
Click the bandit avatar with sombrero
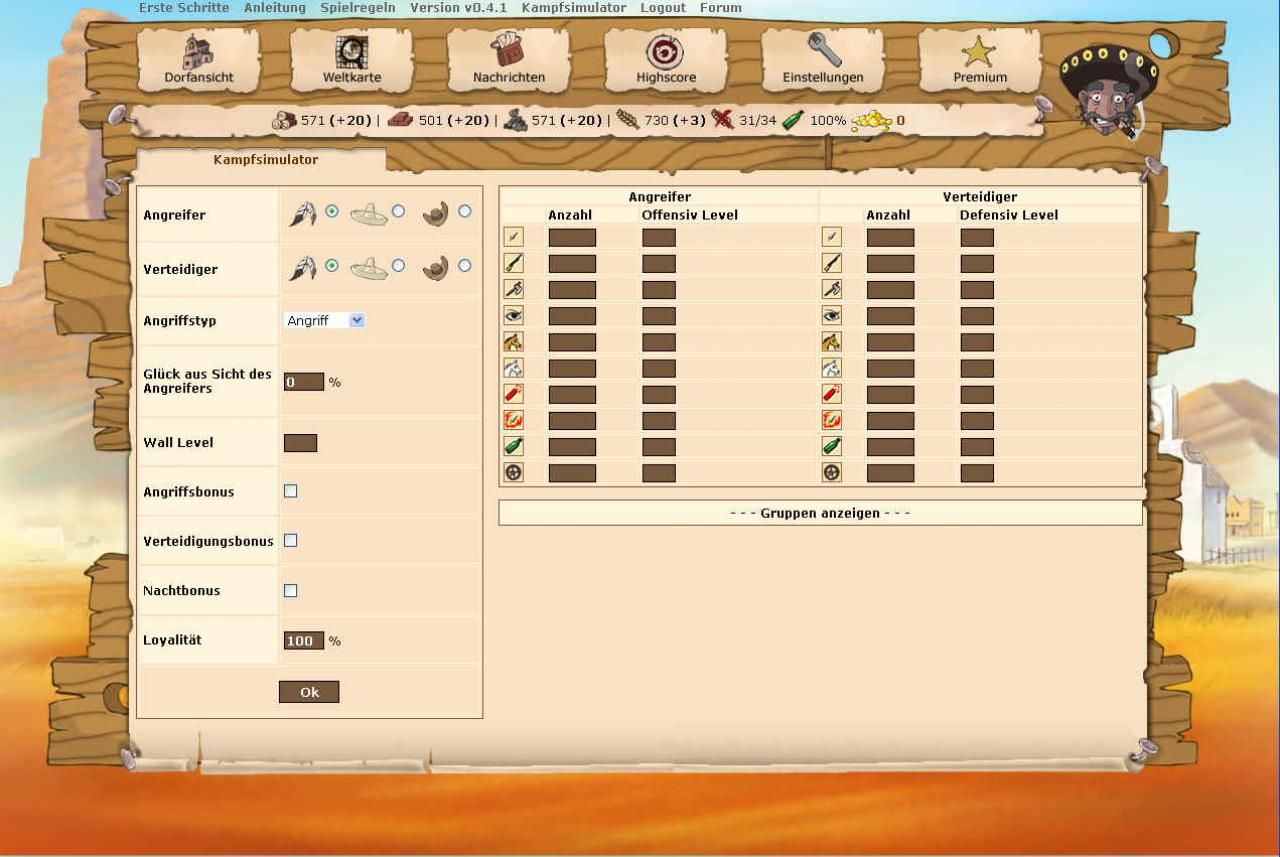coord(1108,88)
